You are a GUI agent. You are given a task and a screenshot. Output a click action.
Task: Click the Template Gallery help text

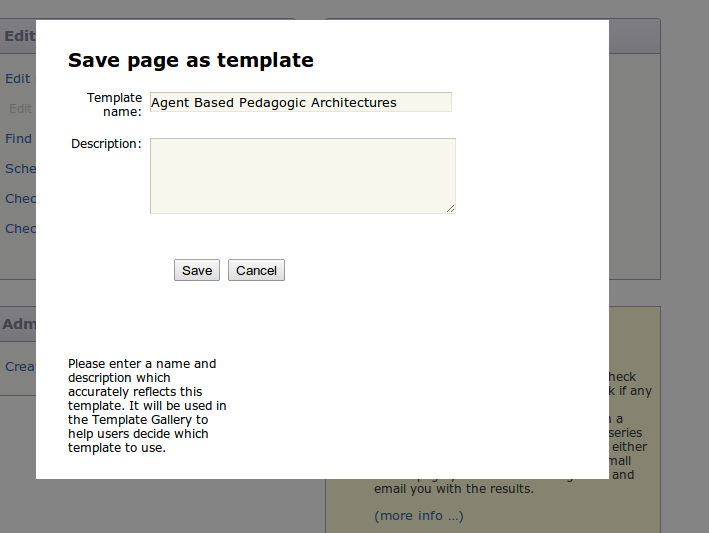147,405
